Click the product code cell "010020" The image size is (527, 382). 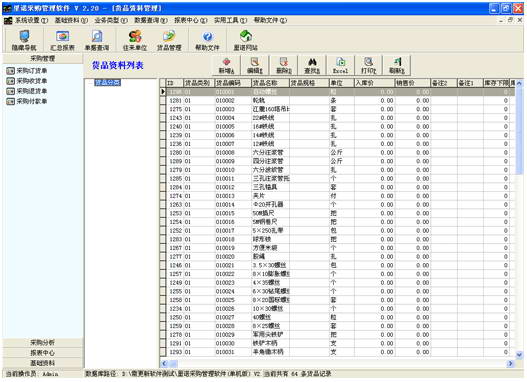click(x=233, y=256)
